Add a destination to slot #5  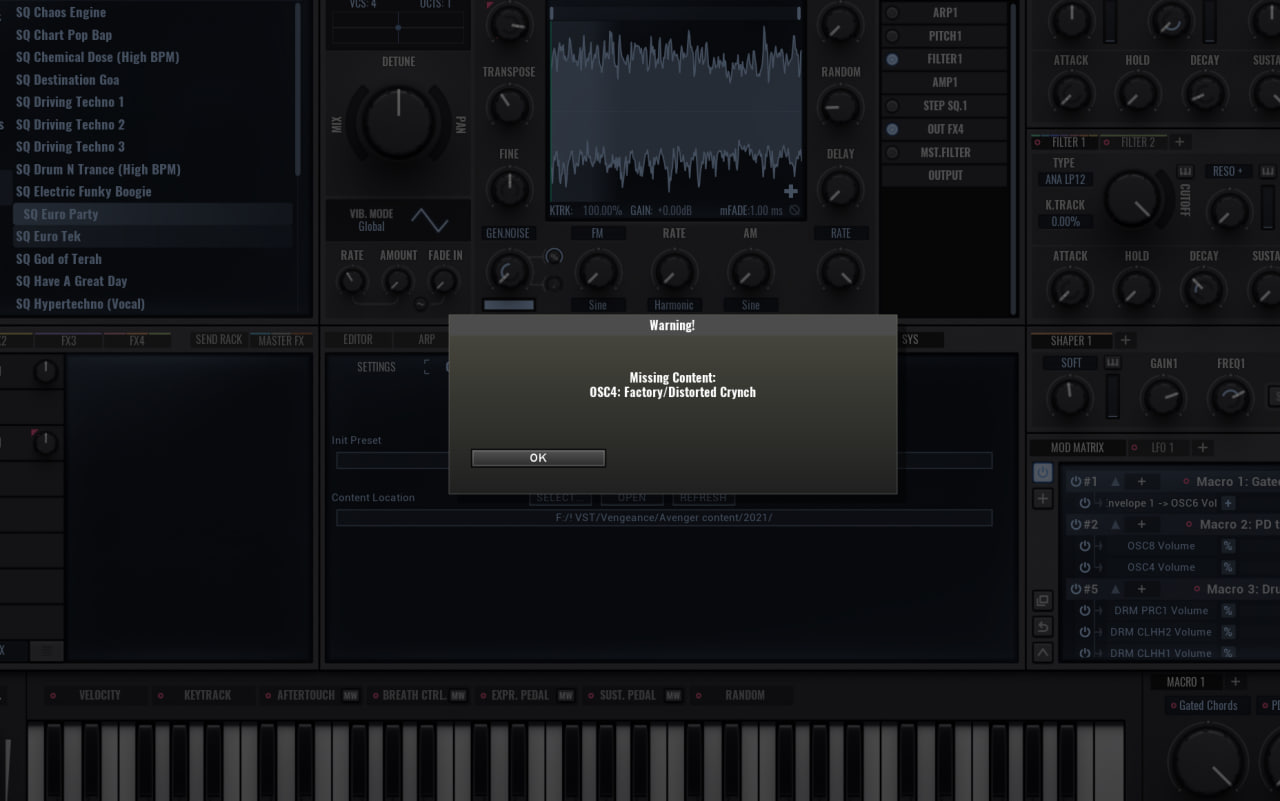(1141, 589)
